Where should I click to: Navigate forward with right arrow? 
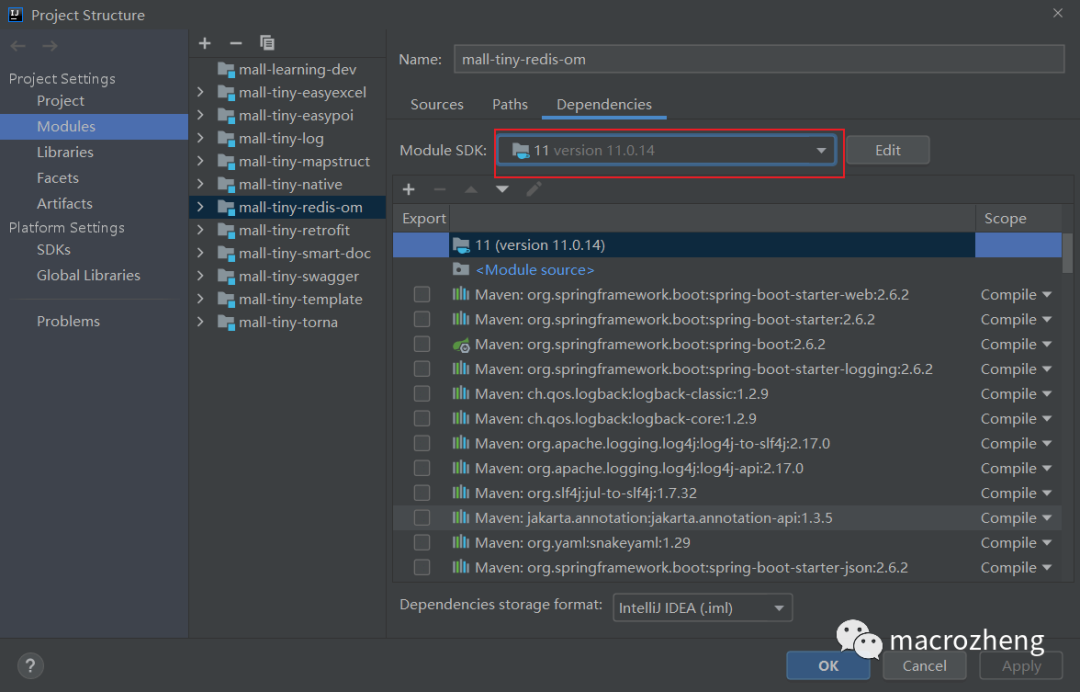click(x=50, y=46)
